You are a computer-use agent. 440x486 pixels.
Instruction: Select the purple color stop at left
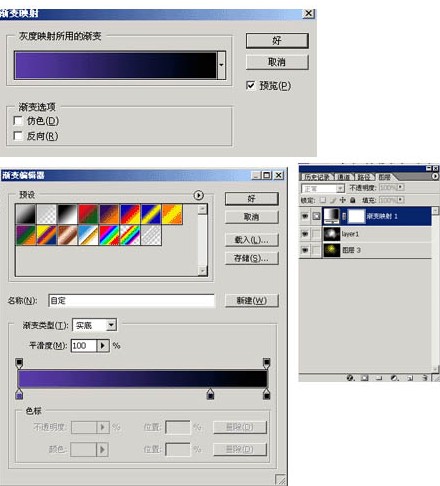(19, 394)
